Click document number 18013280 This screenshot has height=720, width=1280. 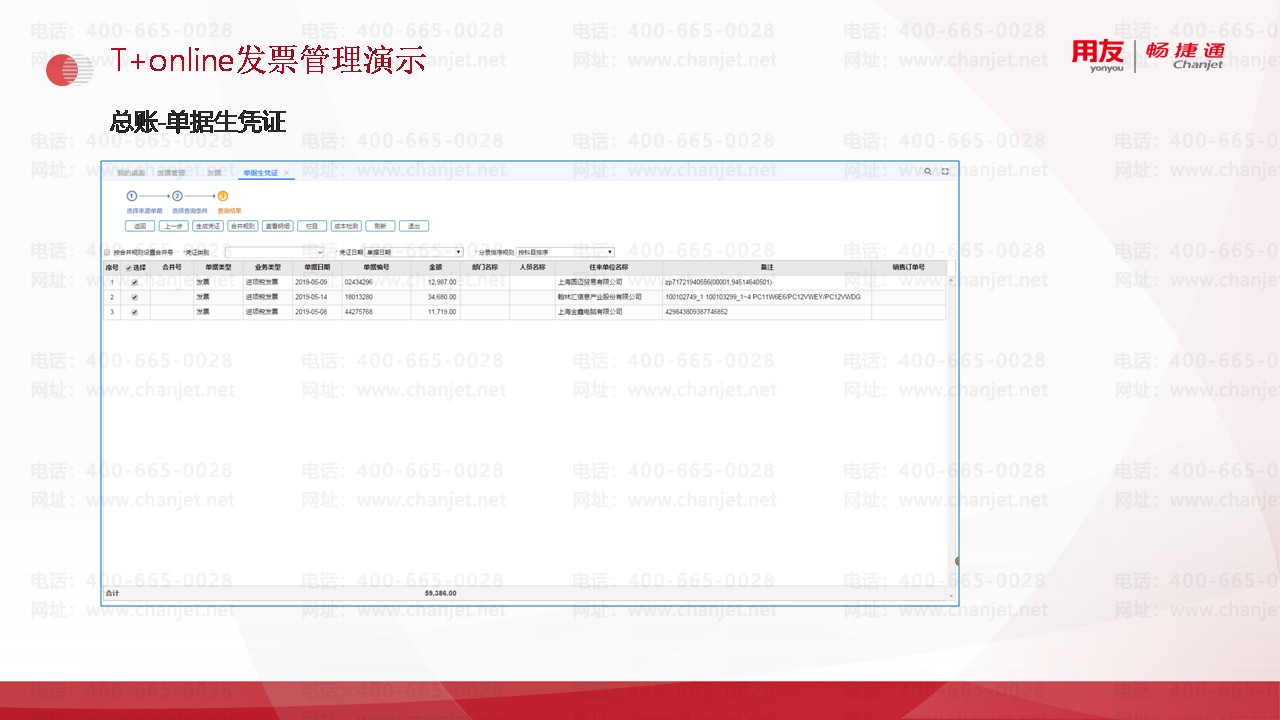359,297
